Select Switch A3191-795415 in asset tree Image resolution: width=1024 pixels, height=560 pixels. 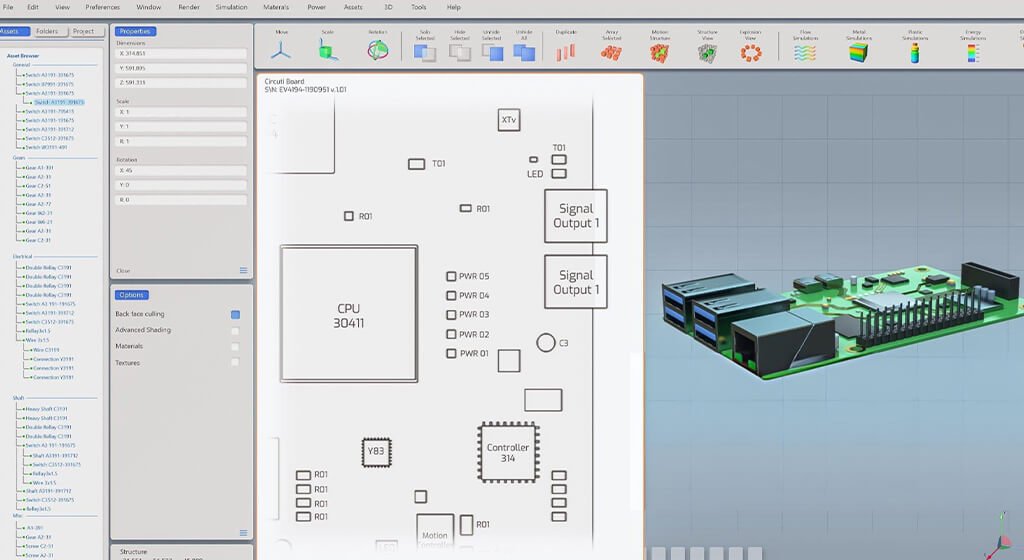[x=49, y=112]
